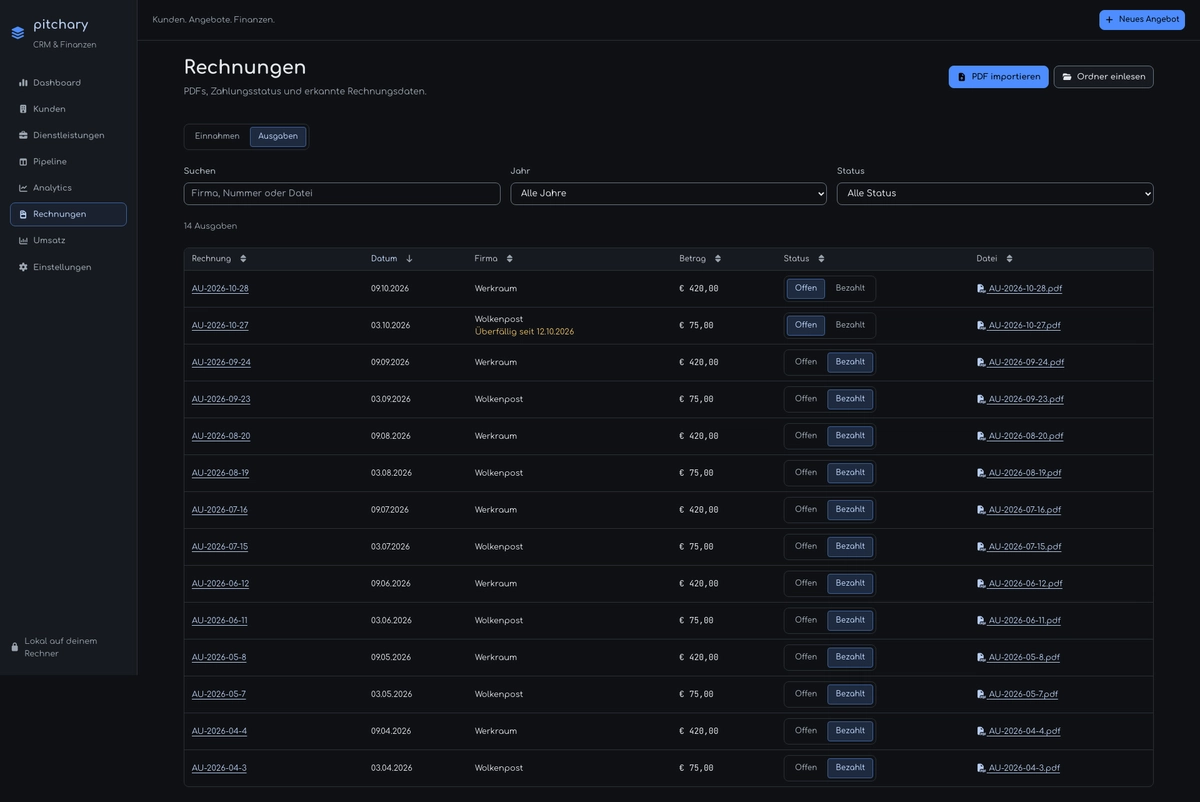1200x802 pixels.
Task: Set AU-2026-09-24 status to Offen
Action: coord(806,362)
